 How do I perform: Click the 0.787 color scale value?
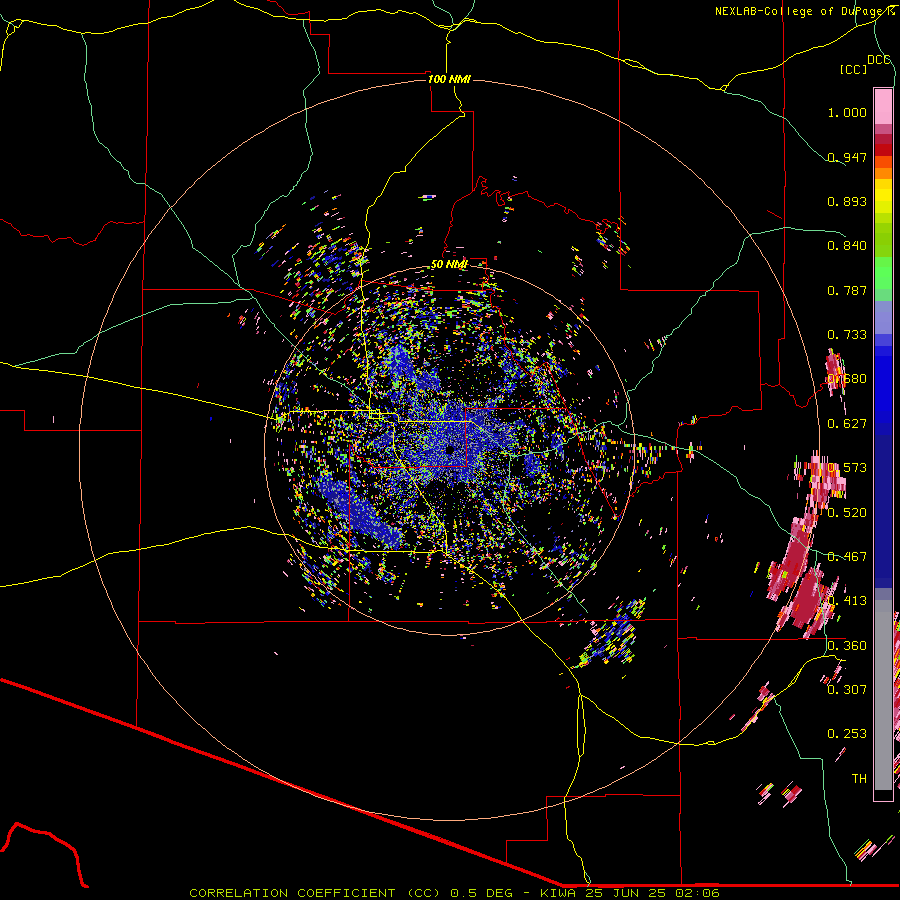[847, 290]
